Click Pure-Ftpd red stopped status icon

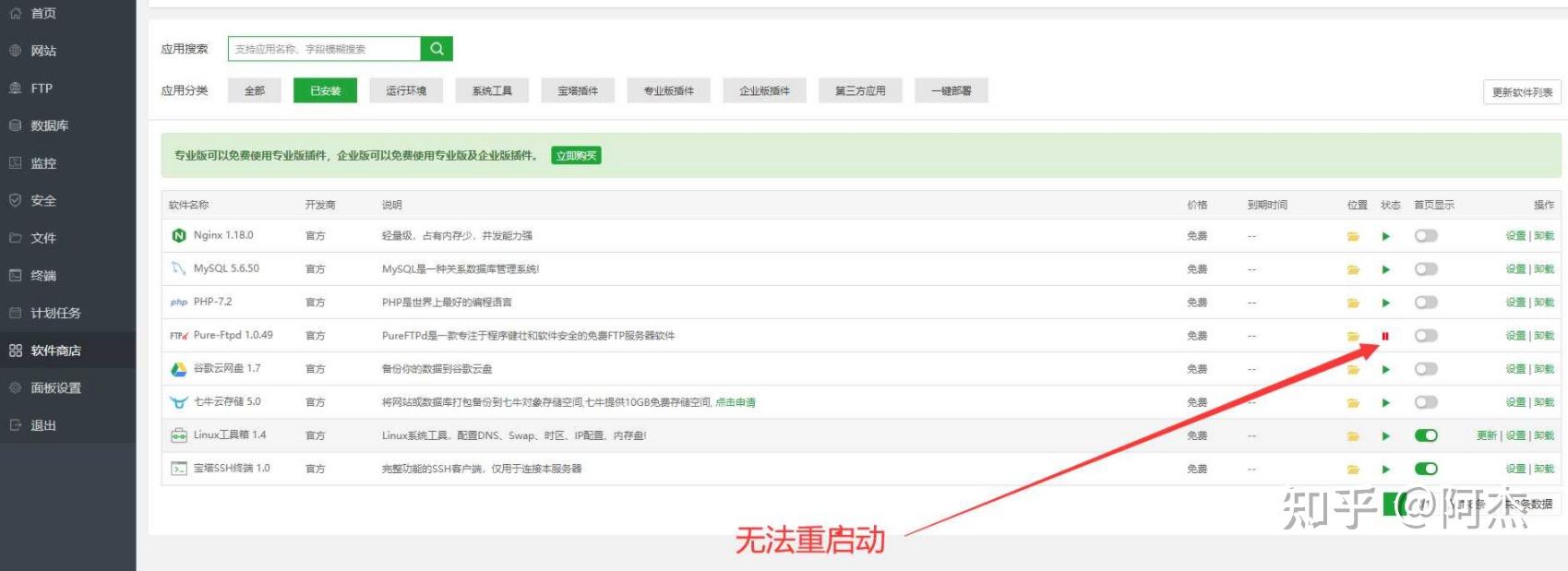1385,336
